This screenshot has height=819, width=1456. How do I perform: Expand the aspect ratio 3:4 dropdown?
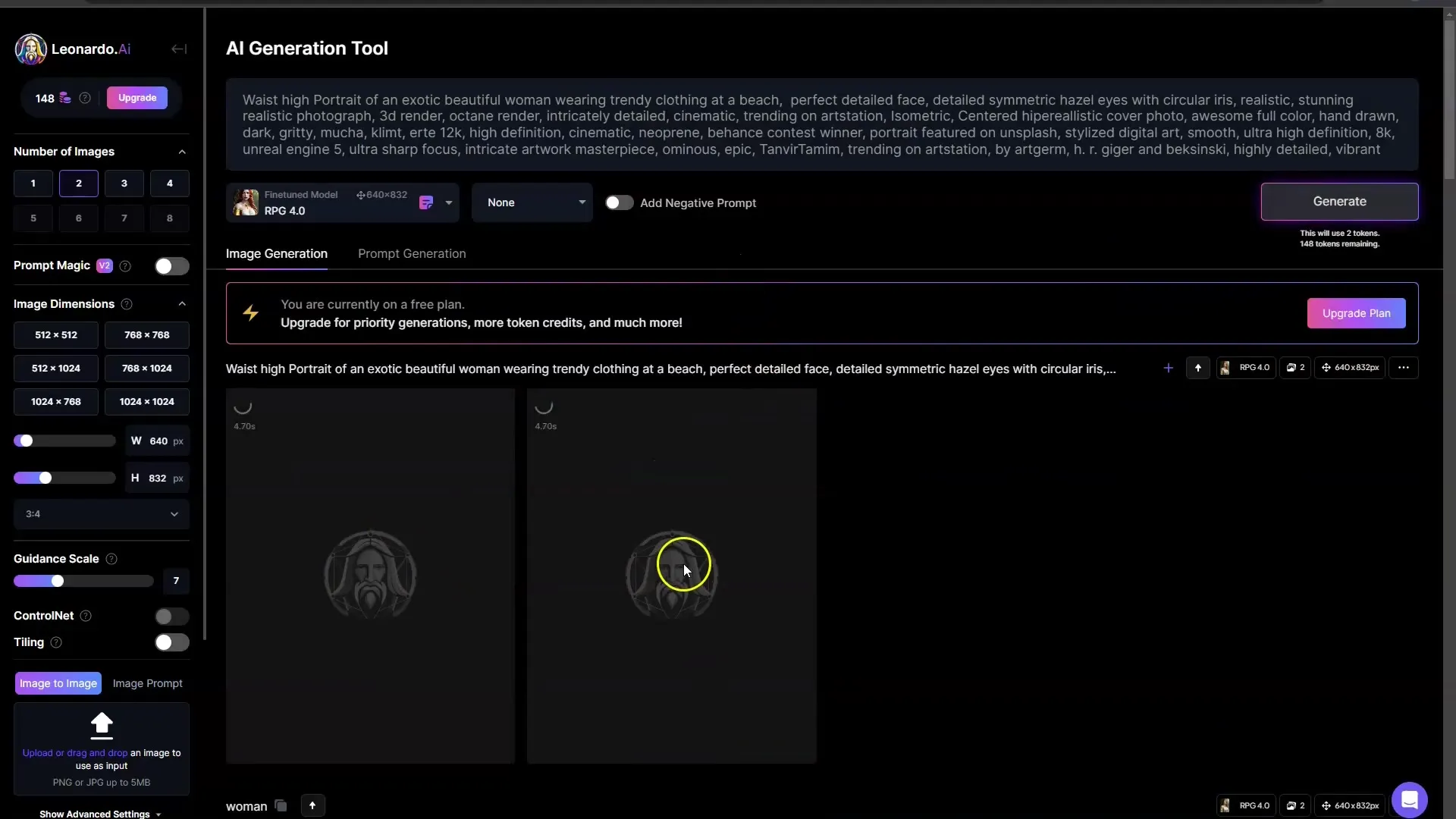coord(101,514)
